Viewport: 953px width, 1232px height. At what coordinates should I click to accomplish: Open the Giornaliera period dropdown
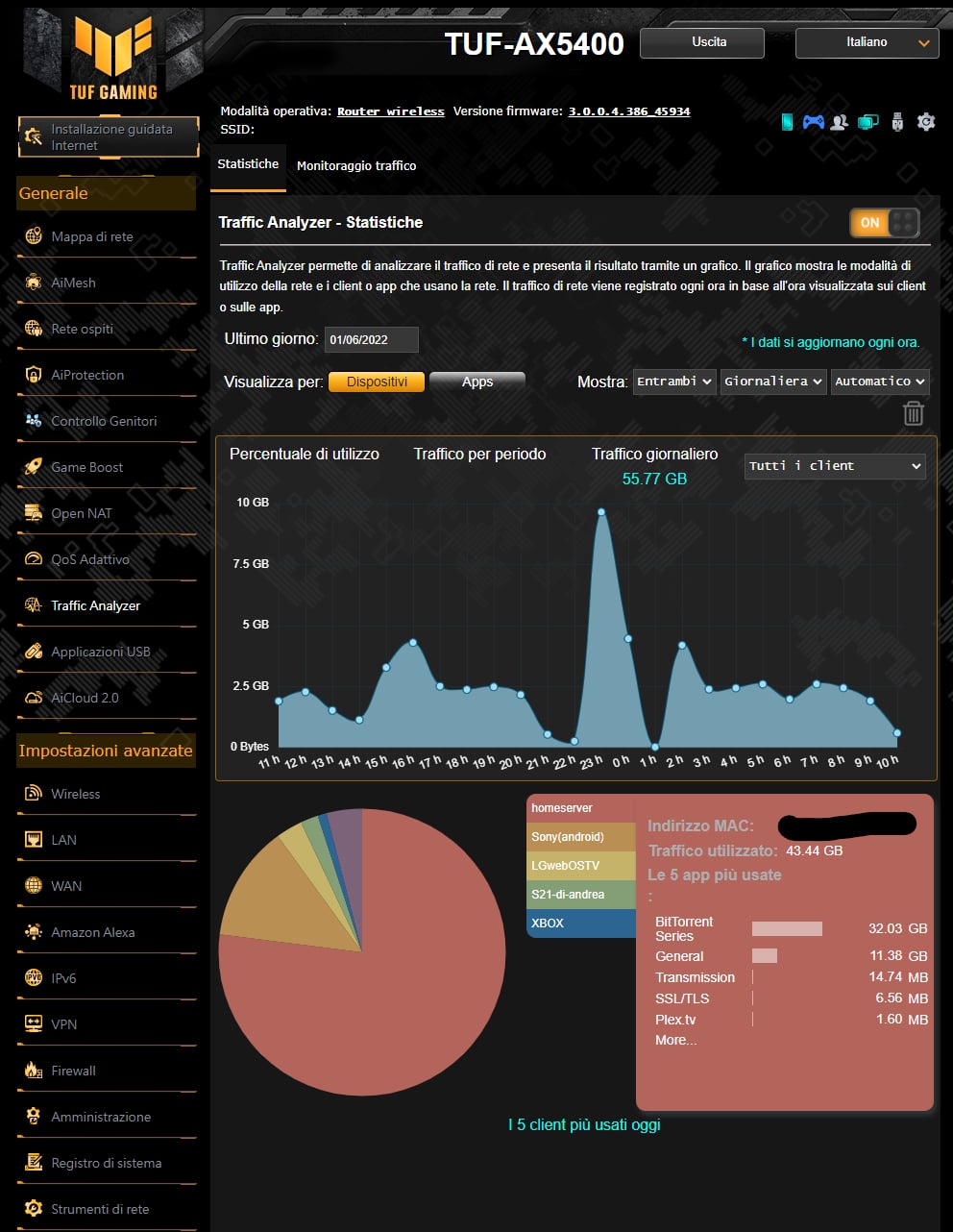pyautogui.click(x=773, y=382)
